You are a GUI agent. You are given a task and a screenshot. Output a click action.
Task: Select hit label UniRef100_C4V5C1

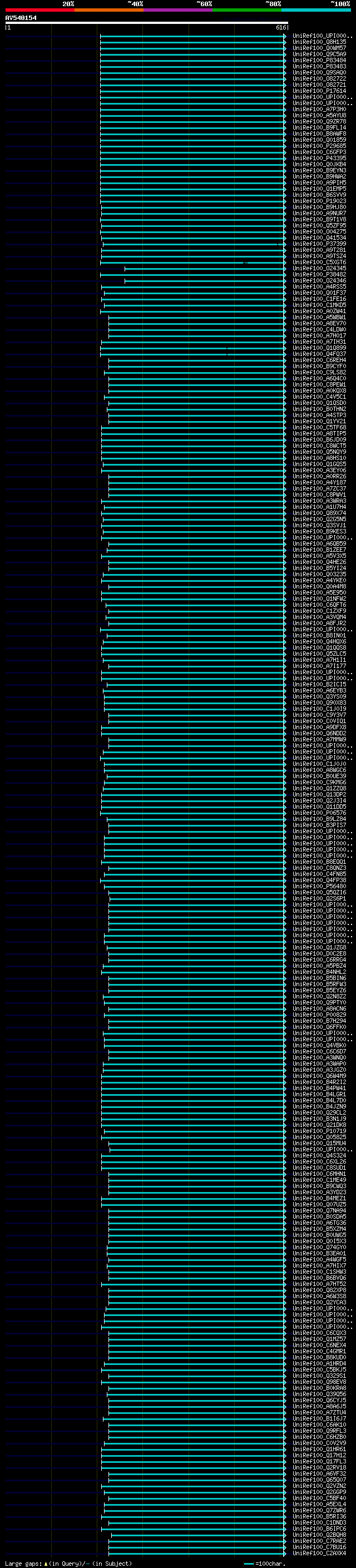tap(319, 397)
